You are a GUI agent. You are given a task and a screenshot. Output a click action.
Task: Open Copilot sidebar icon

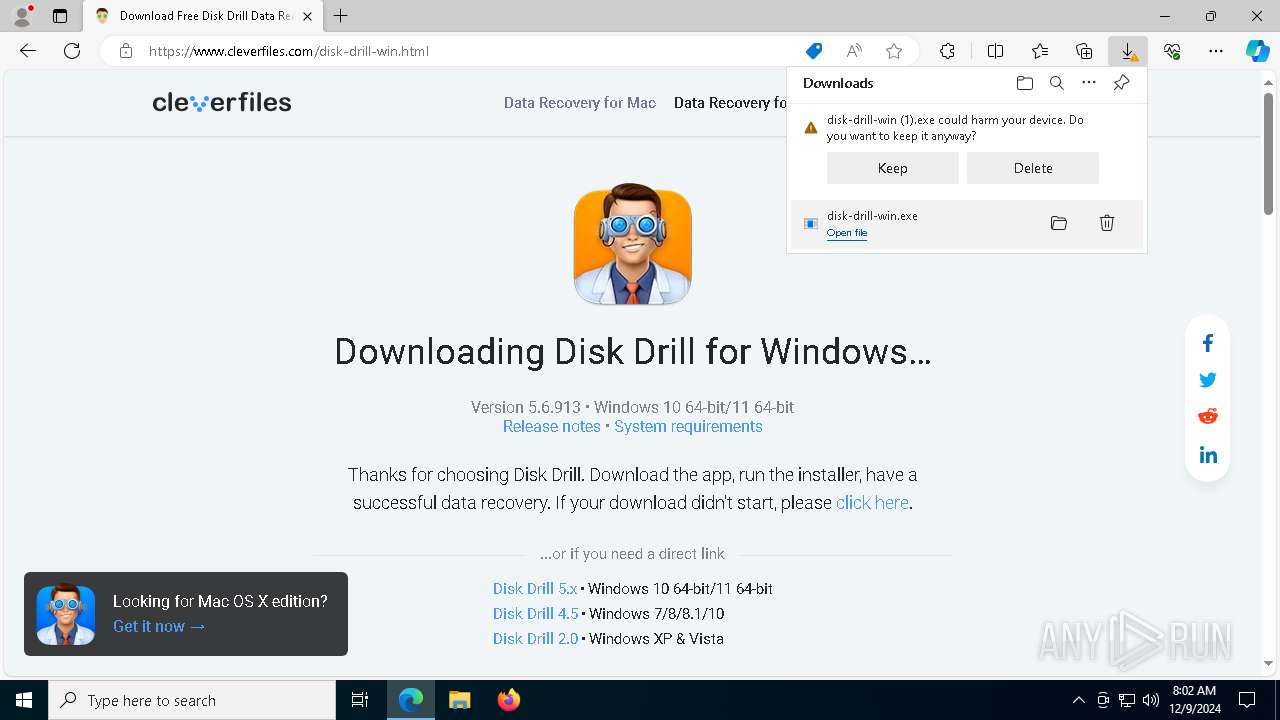pos(1258,51)
